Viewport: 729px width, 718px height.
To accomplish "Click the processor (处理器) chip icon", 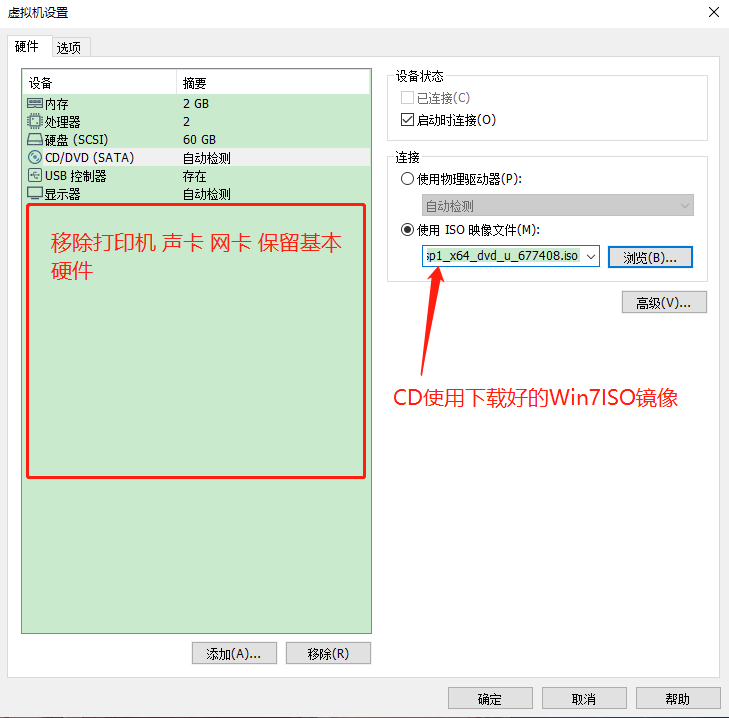I will click(x=35, y=121).
